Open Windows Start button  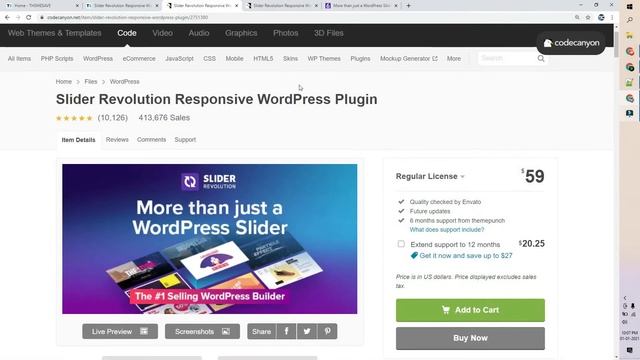629,7
